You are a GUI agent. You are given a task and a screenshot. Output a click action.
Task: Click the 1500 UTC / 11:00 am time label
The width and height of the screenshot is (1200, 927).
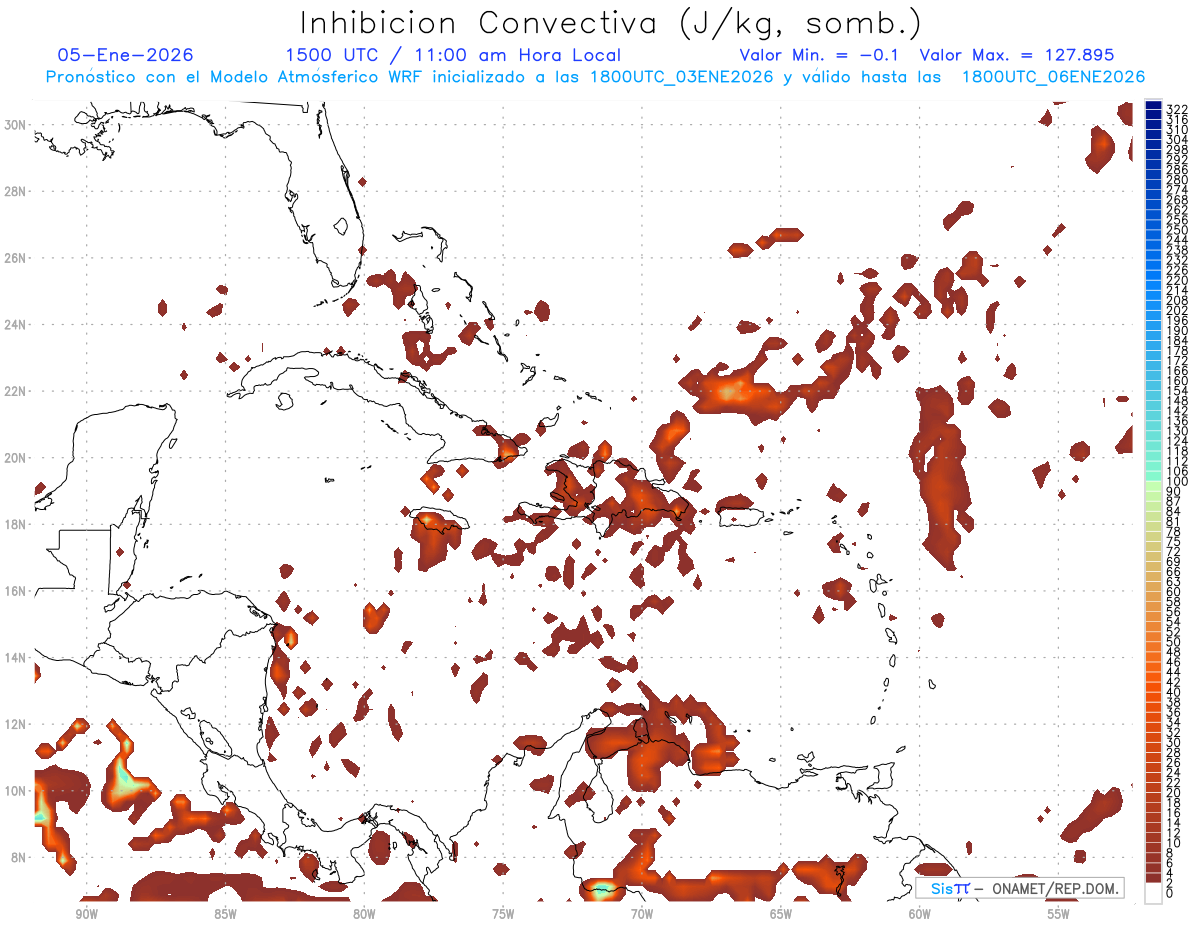[x=453, y=55]
